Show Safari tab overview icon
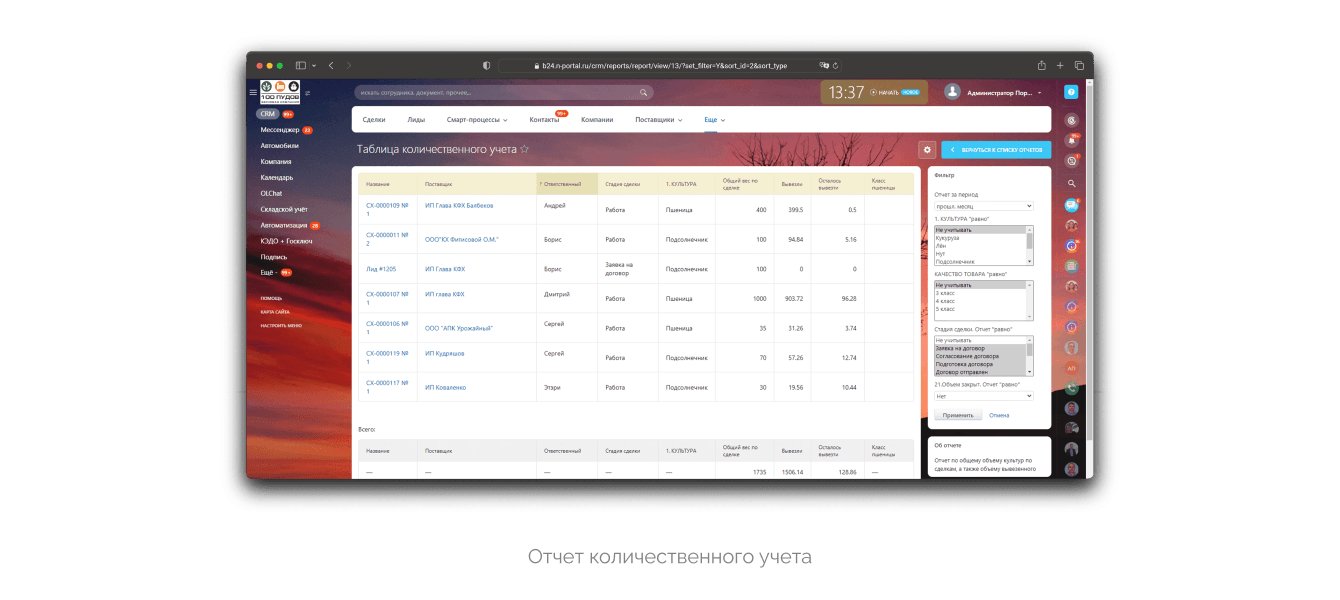Screen dimensions: 1340x600 [x=1078, y=65]
